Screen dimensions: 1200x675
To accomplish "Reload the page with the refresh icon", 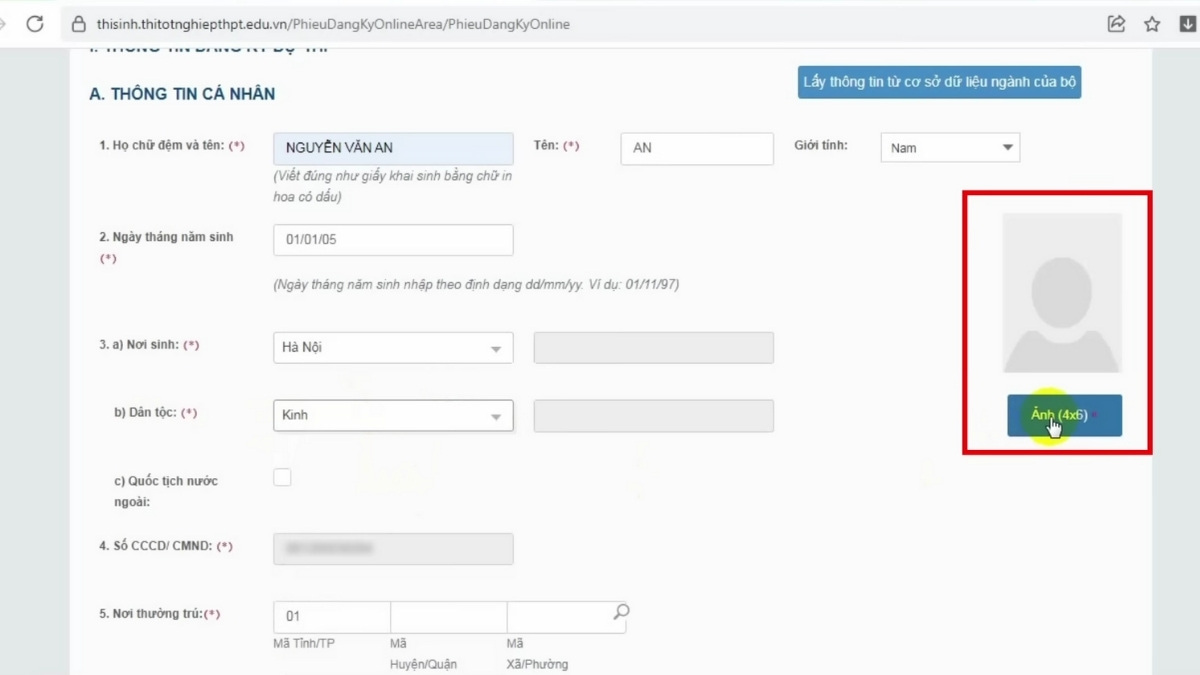I will (35, 24).
